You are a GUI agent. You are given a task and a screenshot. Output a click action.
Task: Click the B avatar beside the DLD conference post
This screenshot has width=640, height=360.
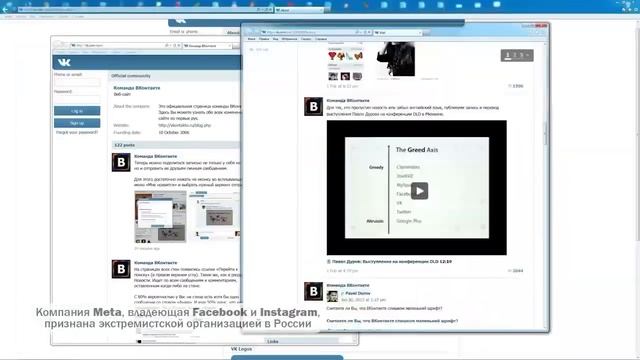(x=313, y=107)
